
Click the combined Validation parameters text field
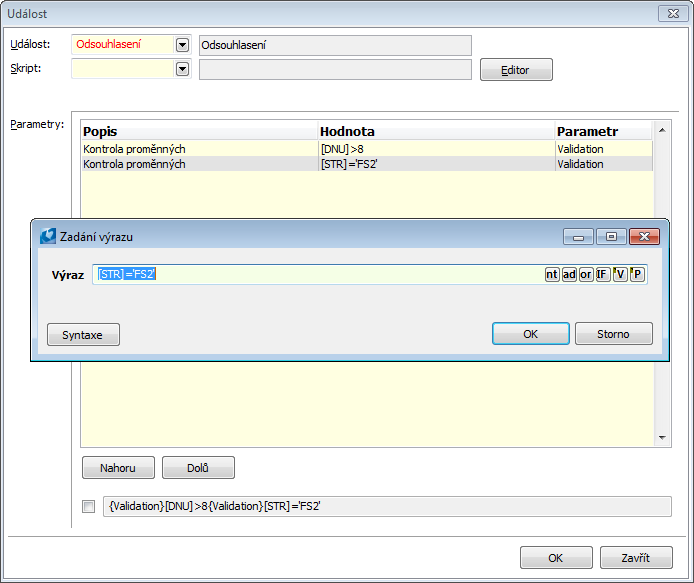pos(387,506)
